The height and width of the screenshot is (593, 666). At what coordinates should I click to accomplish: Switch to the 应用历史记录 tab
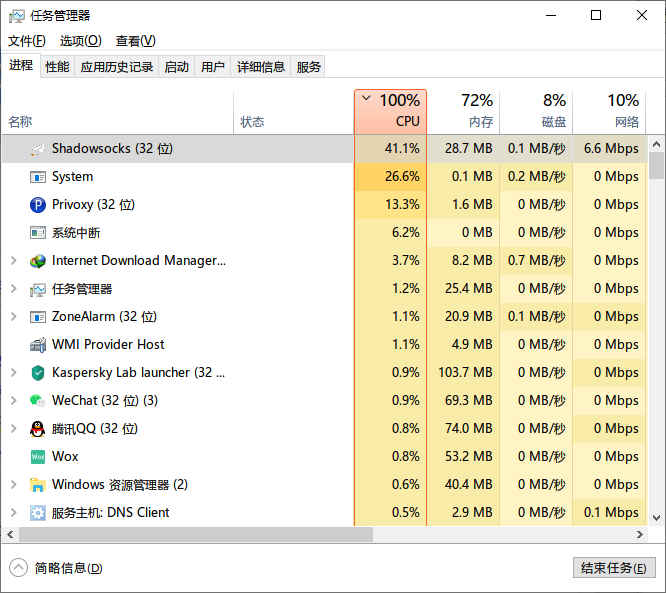click(117, 67)
